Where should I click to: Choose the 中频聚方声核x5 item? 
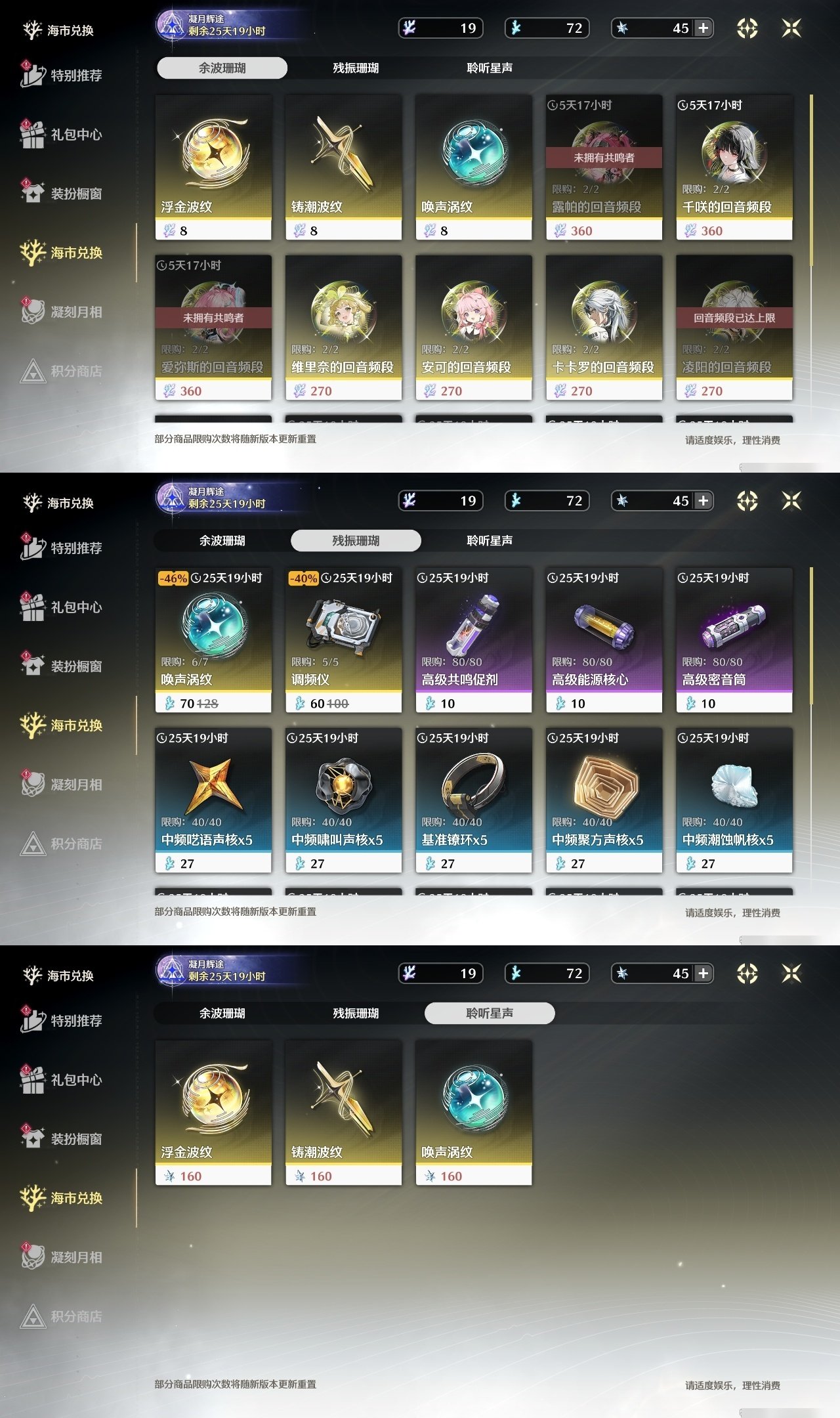point(604,800)
